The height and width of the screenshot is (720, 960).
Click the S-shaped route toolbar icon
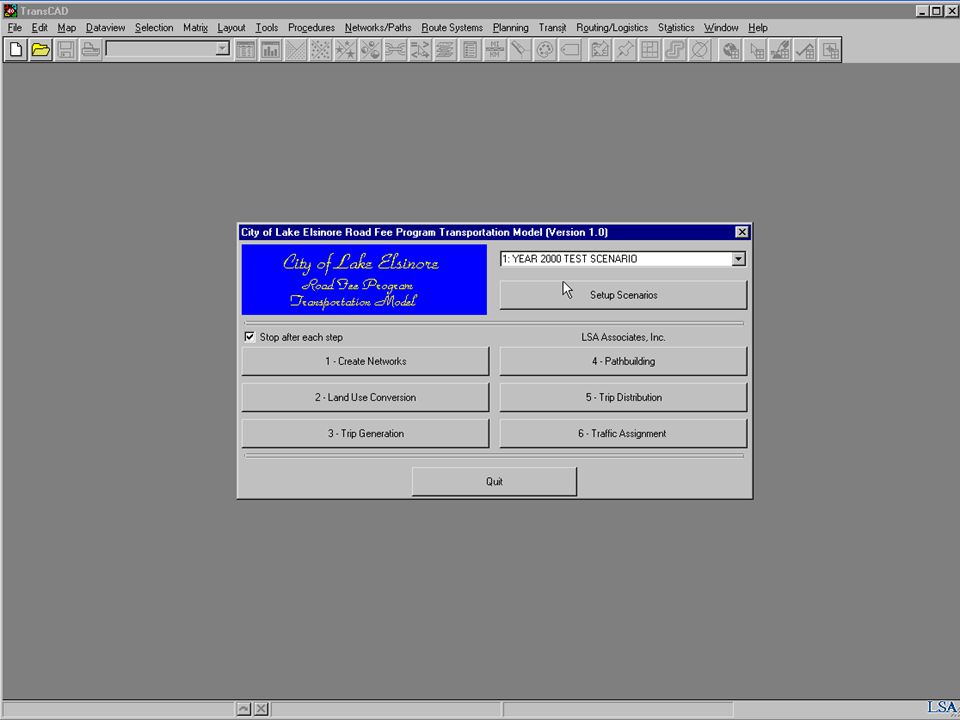[675, 50]
